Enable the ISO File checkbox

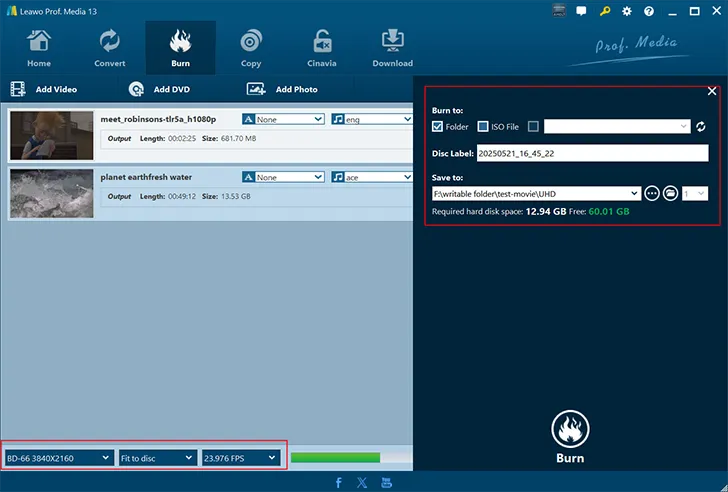(483, 127)
